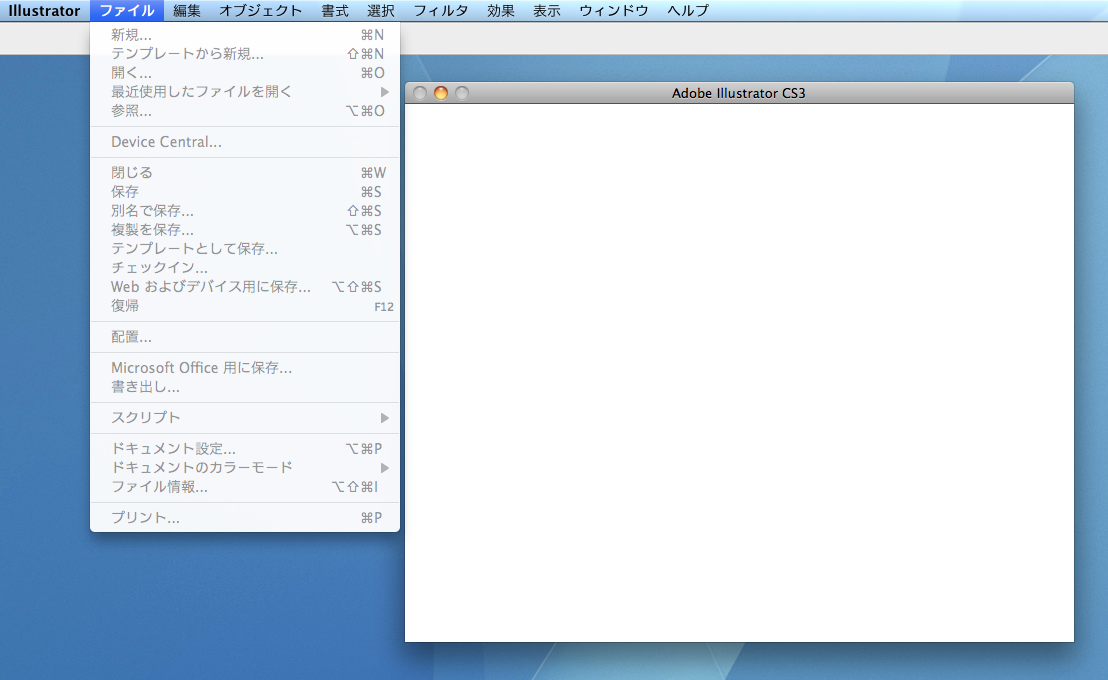Select テンプレートから新規... menu entry

pos(244,54)
